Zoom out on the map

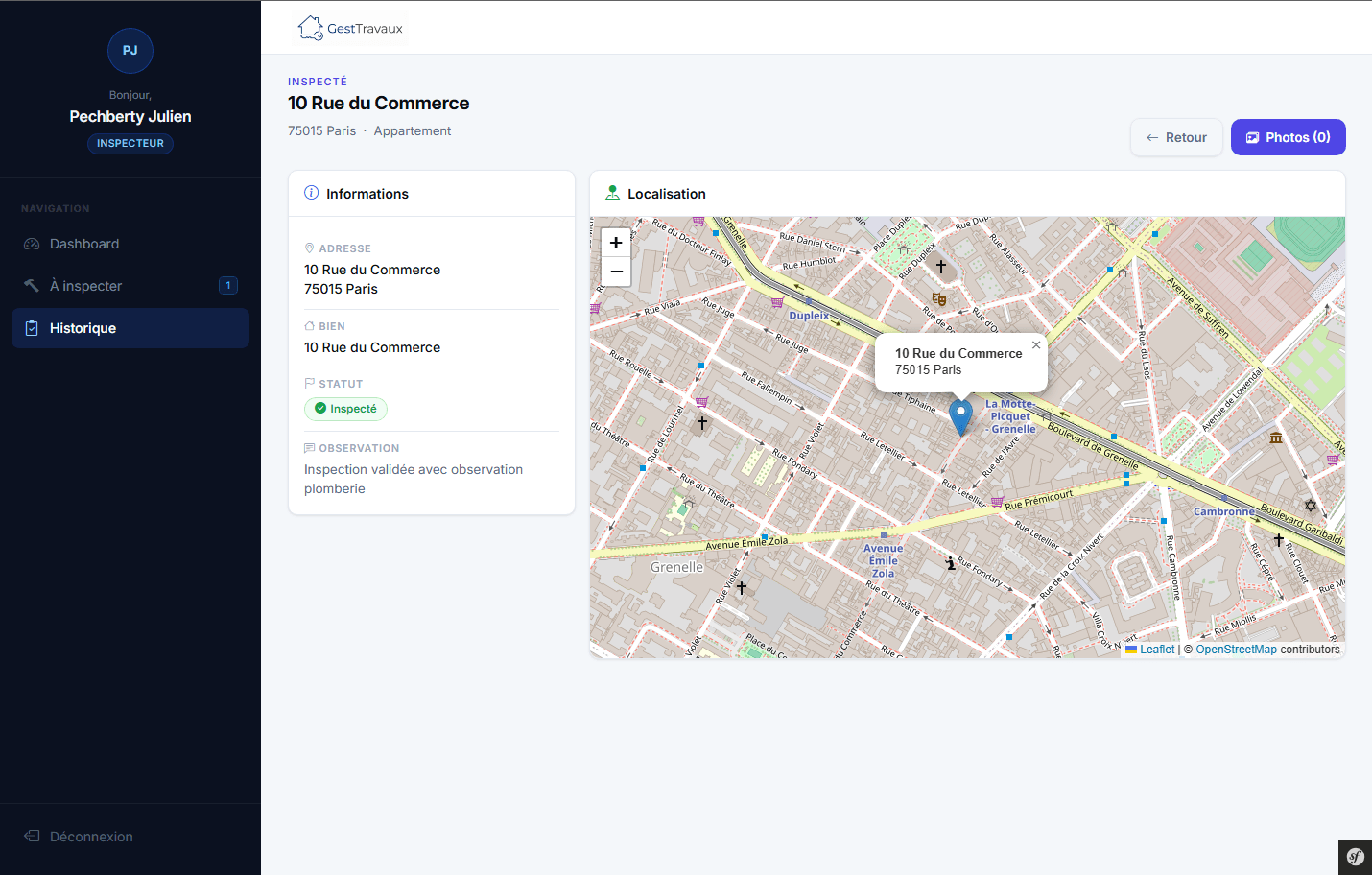616,272
